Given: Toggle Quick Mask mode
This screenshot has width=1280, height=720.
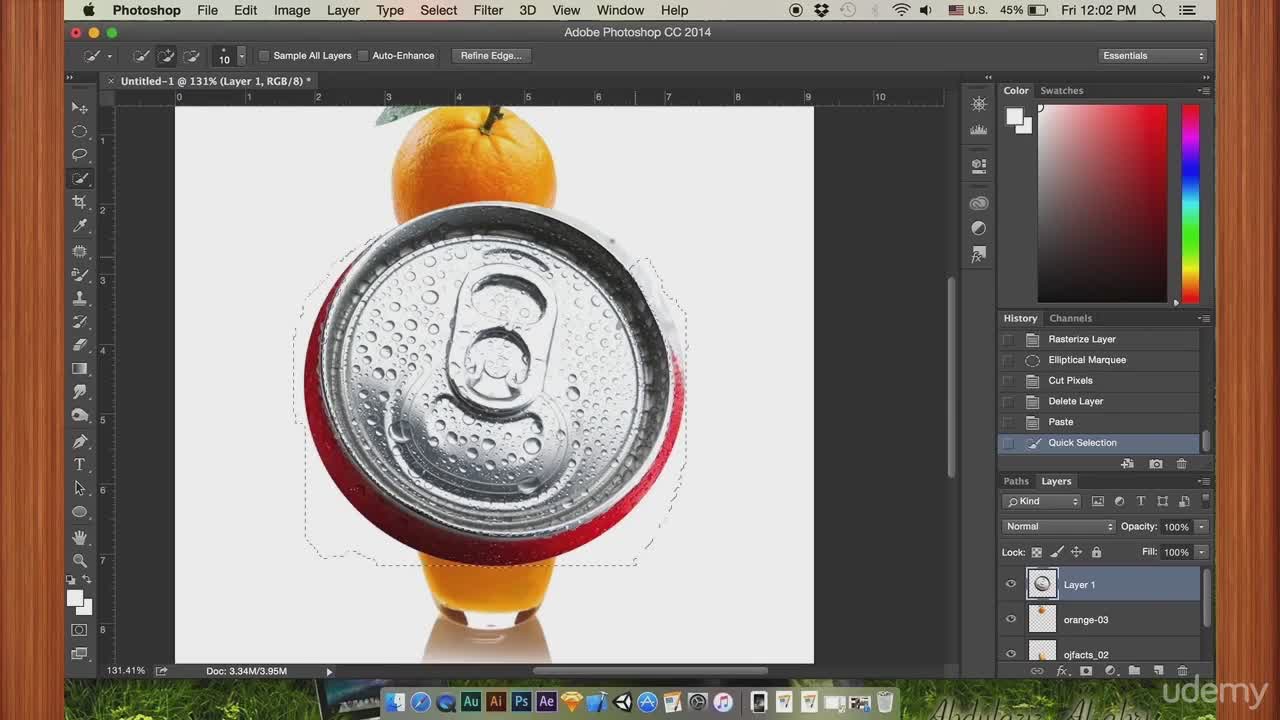Looking at the screenshot, I should click(x=79, y=630).
